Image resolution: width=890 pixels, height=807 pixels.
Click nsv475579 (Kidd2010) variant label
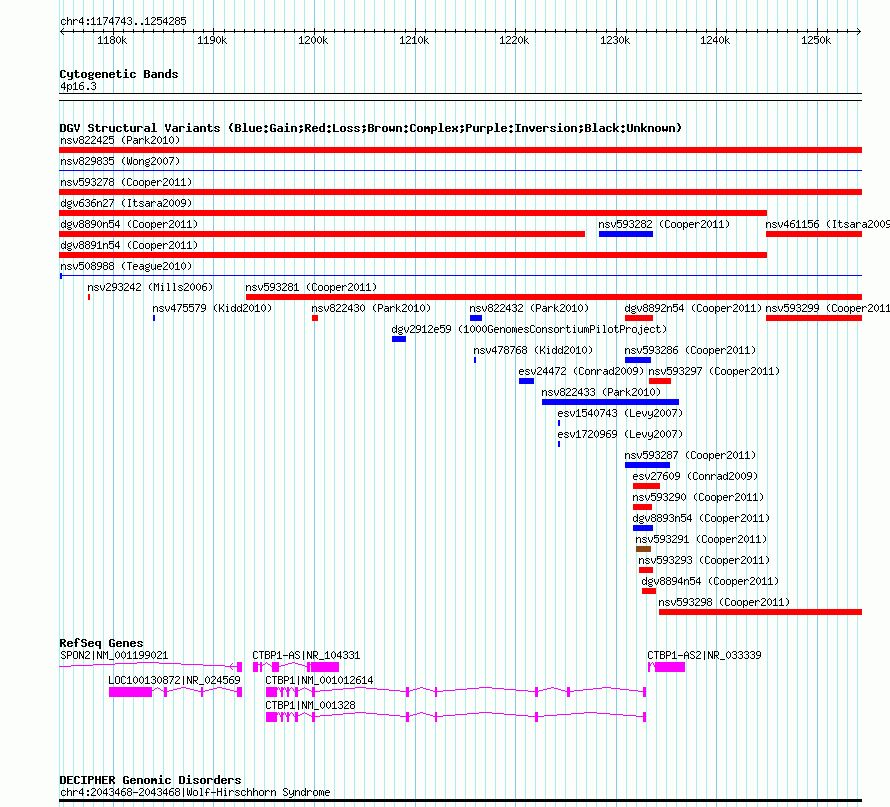click(212, 308)
